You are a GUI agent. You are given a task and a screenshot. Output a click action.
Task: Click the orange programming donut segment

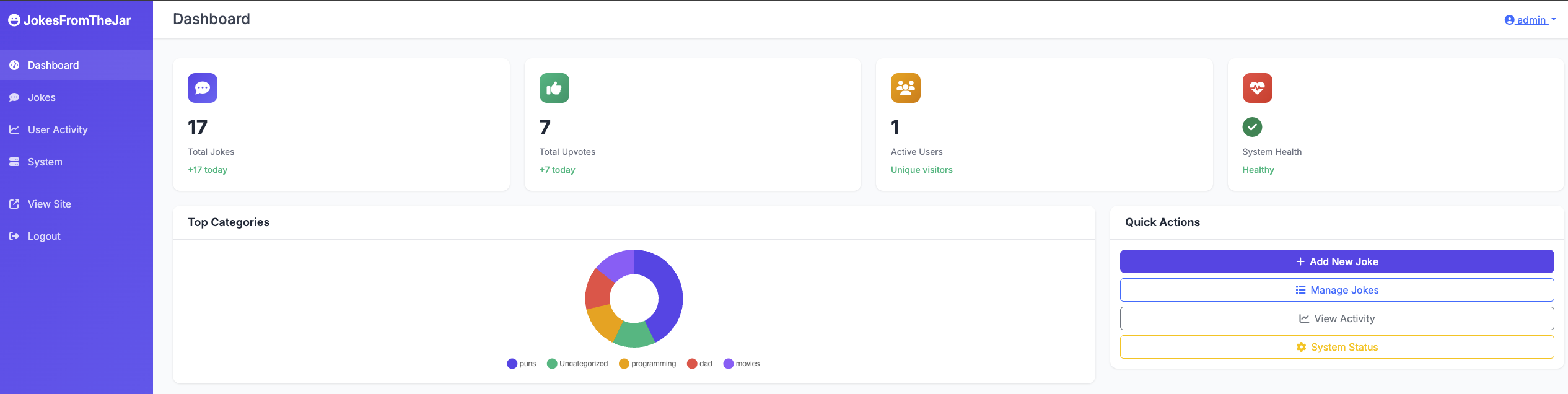pyautogui.click(x=605, y=321)
